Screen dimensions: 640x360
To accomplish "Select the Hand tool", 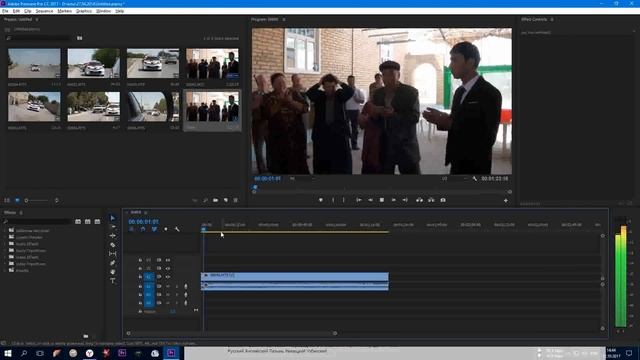I will tap(113, 272).
